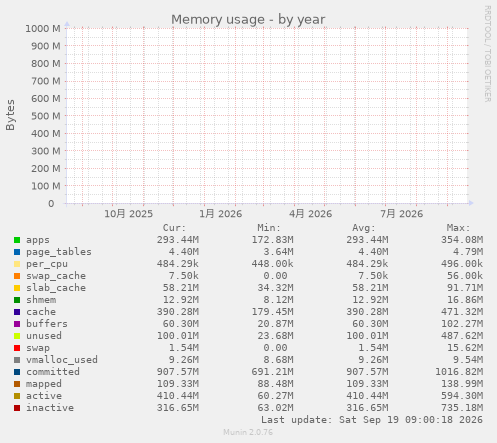Click the 'Munin 2.0.76' footer text
497x443 pixels.
tap(248, 432)
